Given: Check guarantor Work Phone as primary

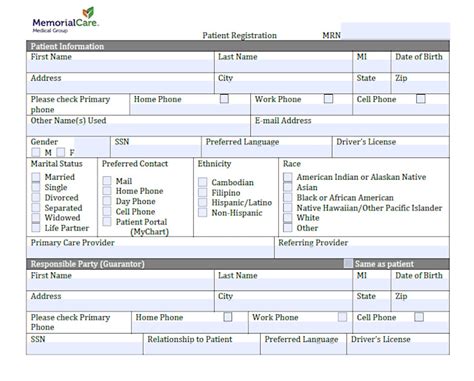Looking at the screenshot, I should pos(342,317).
